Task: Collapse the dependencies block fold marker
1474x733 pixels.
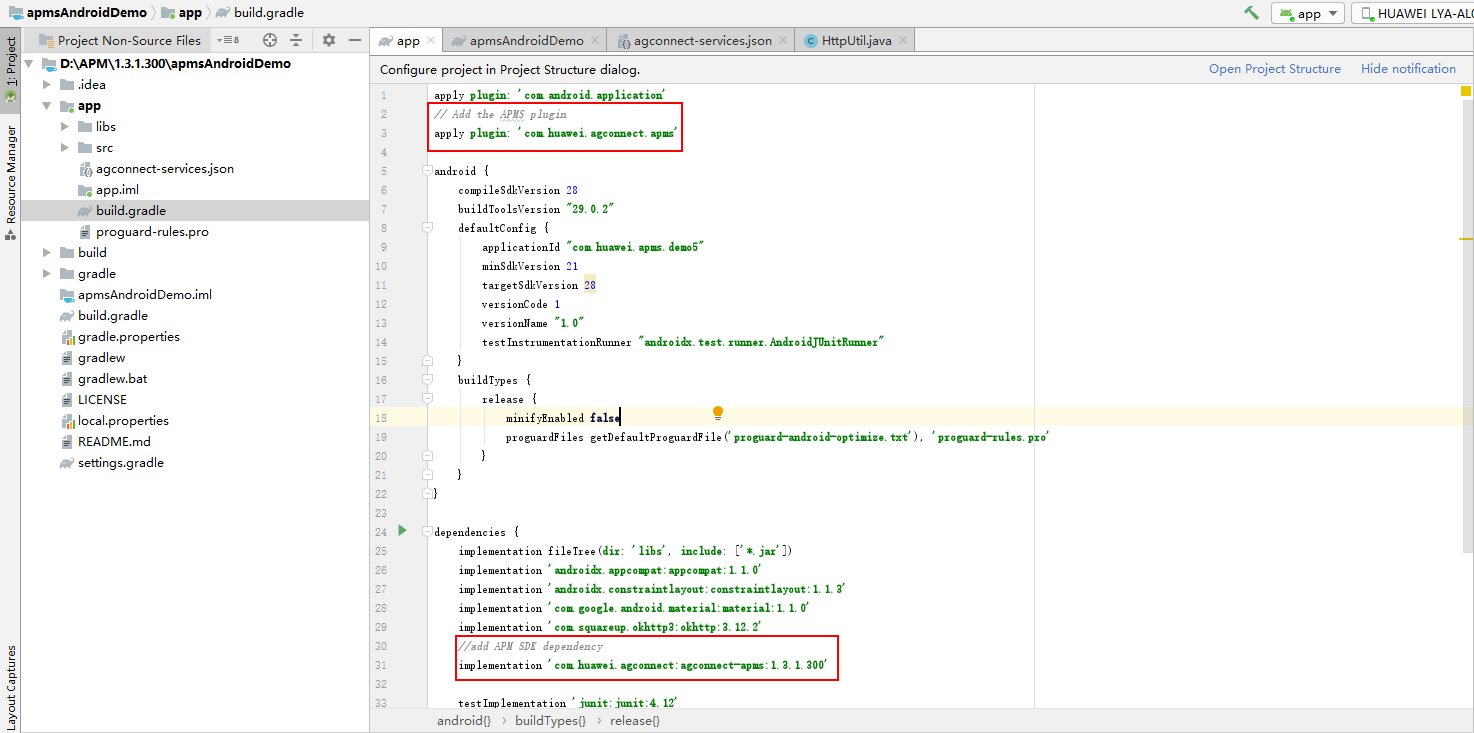Action: click(427, 532)
